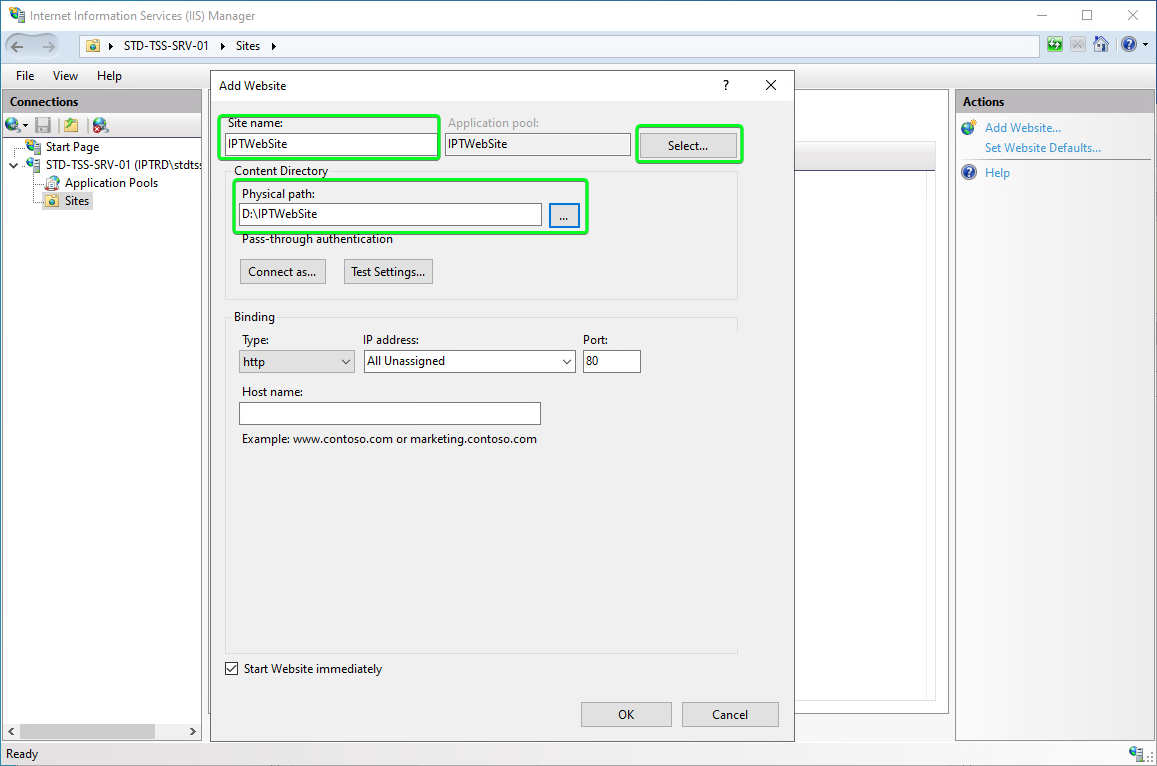
Task: Click the folder icon at start of address bar
Action: pos(93,46)
